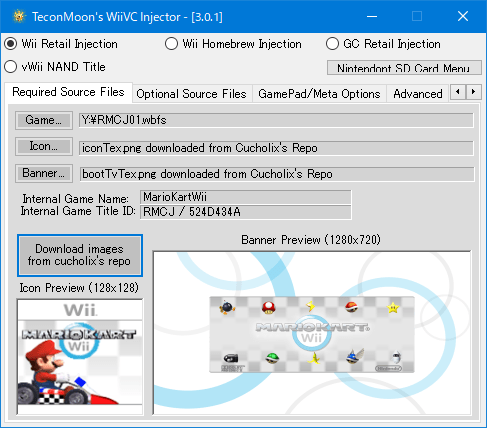Image resolution: width=487 pixels, height=428 pixels.
Task: Close the WiiVC Injector window
Action: (x=463, y=16)
